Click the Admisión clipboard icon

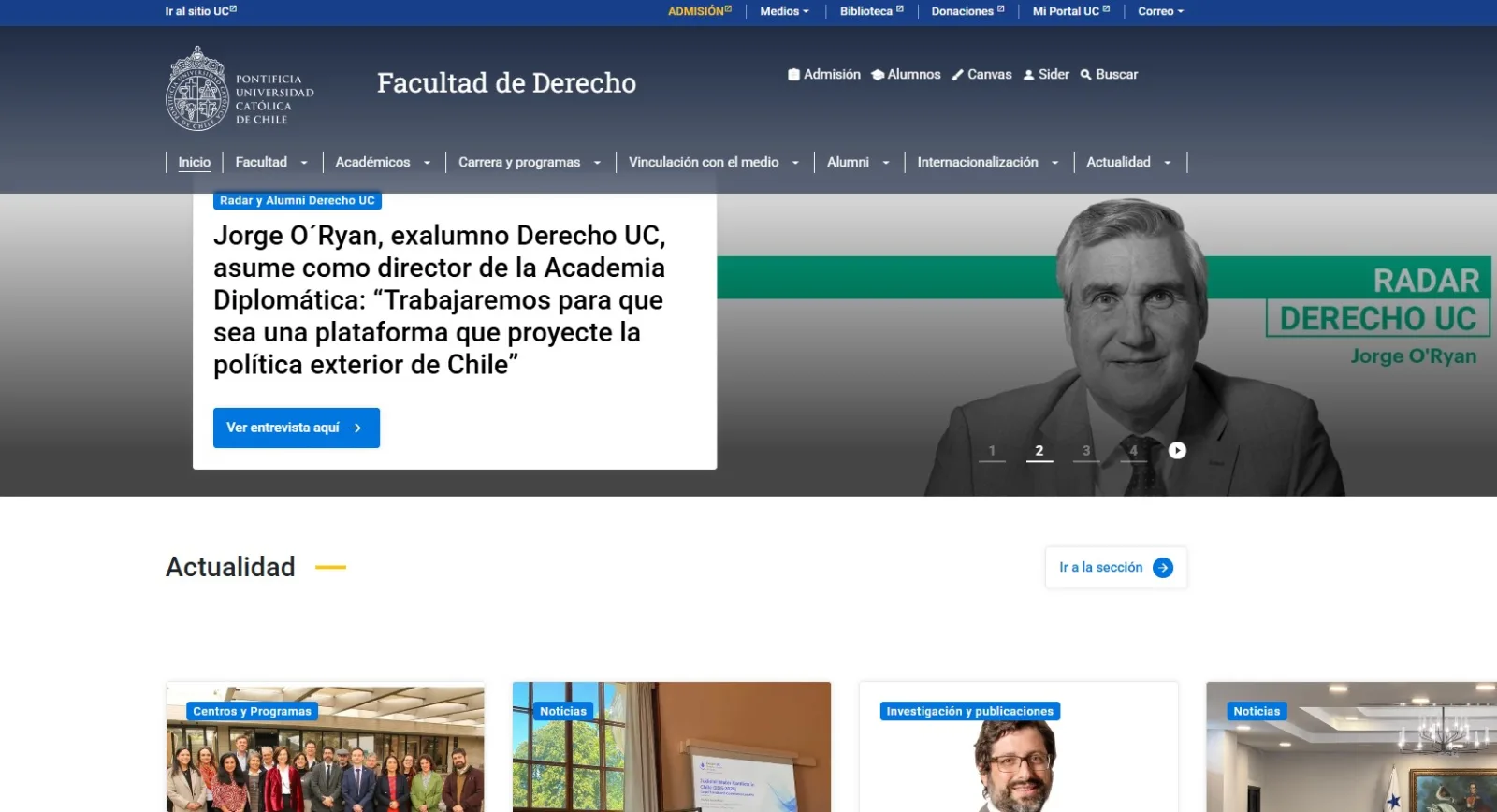[x=793, y=75]
